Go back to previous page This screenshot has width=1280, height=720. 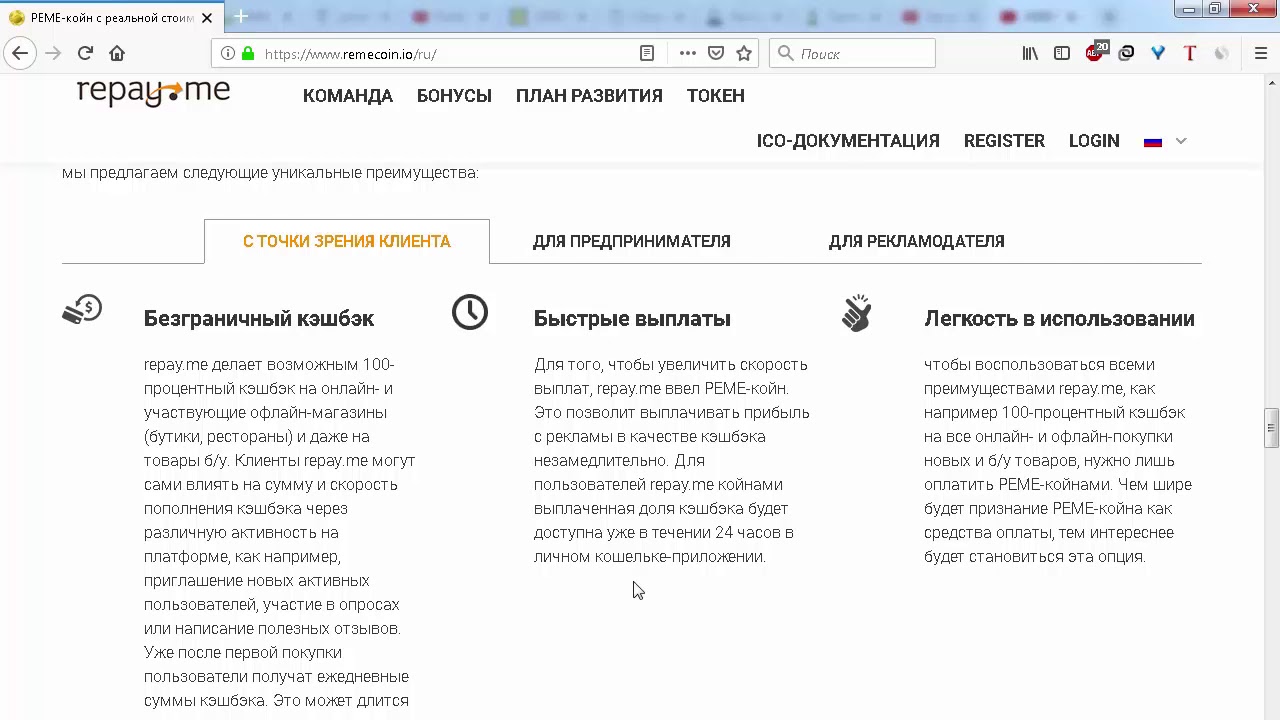coord(20,54)
